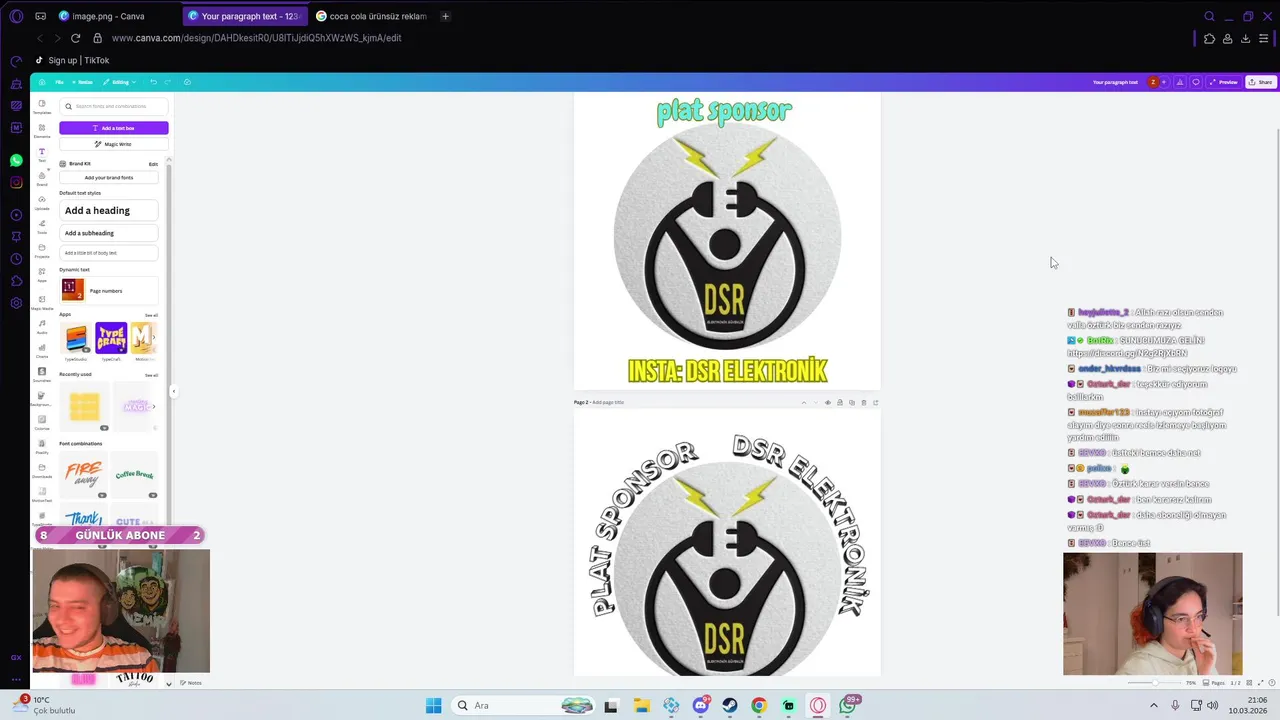Click Add a text box button
The width and height of the screenshot is (1280, 720).
pos(114,128)
